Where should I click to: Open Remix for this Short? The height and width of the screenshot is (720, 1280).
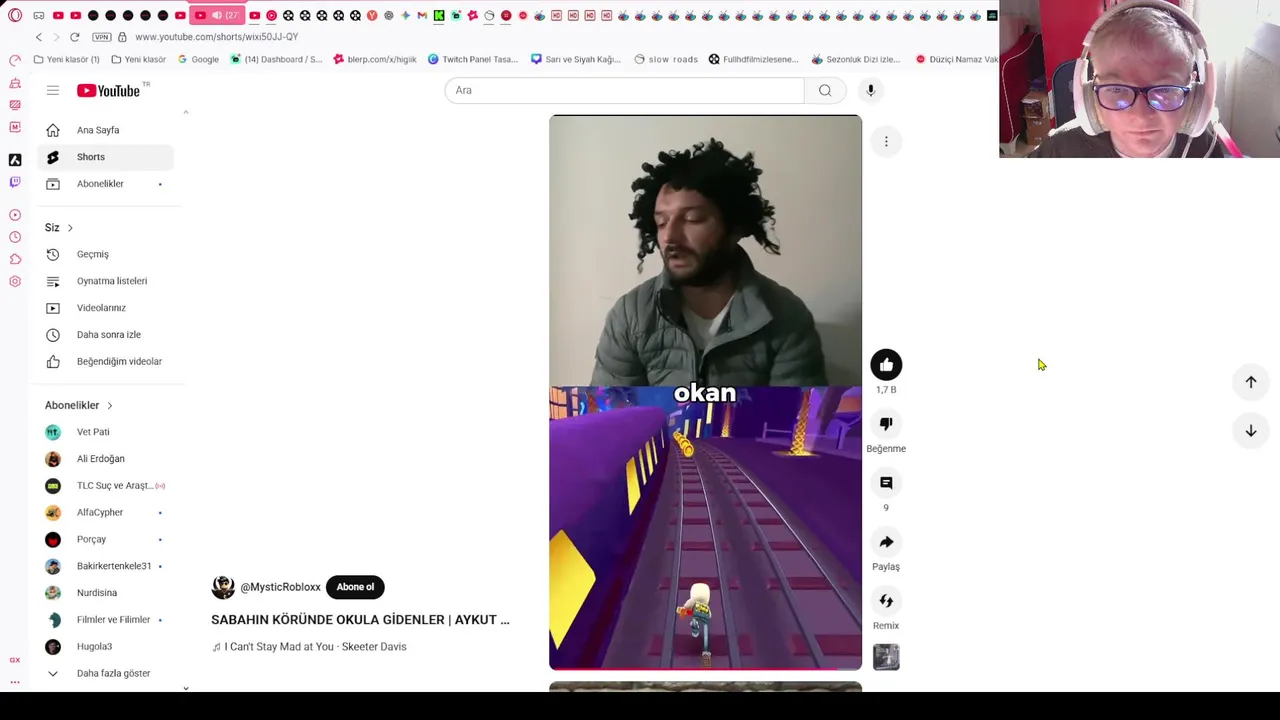point(886,601)
